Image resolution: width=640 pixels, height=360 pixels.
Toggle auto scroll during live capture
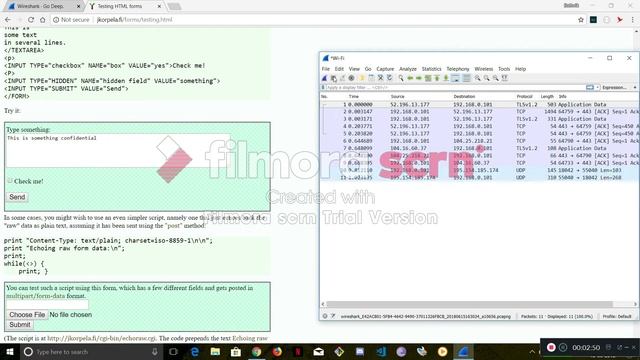click(456, 78)
